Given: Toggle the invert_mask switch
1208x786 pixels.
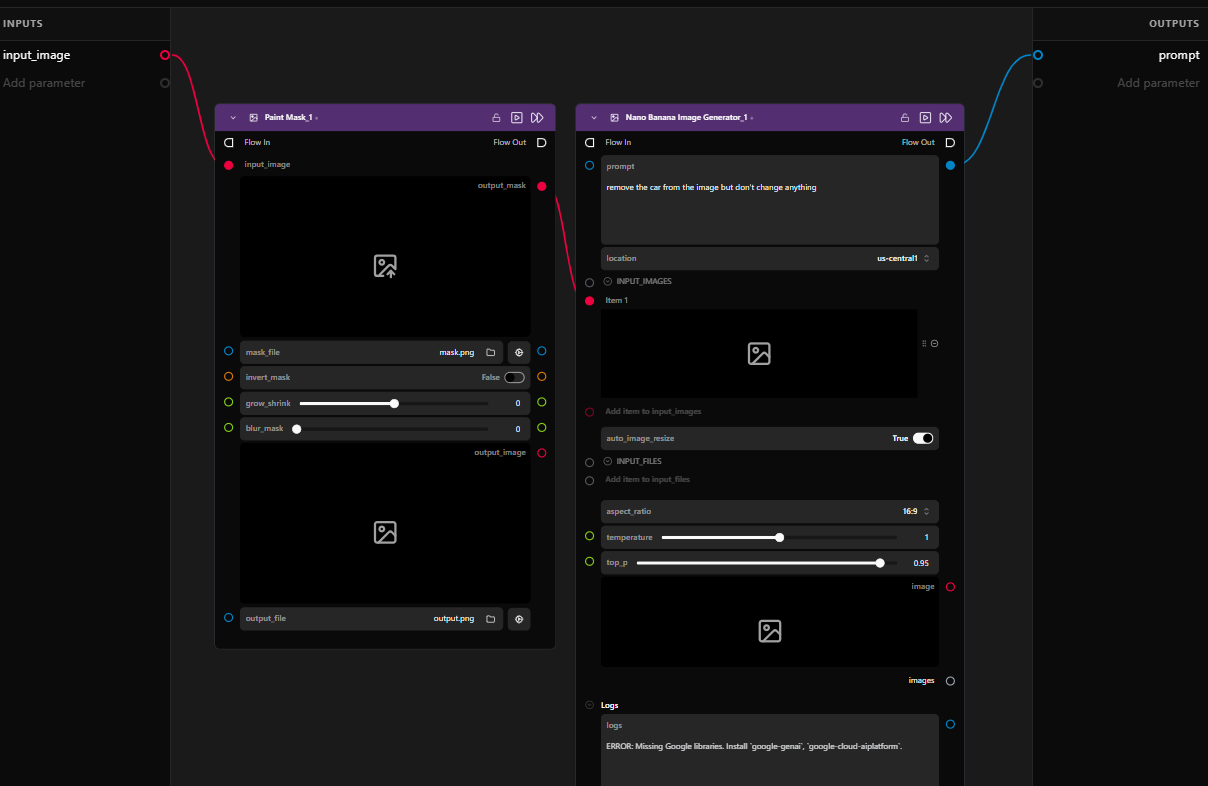Looking at the screenshot, I should [514, 377].
